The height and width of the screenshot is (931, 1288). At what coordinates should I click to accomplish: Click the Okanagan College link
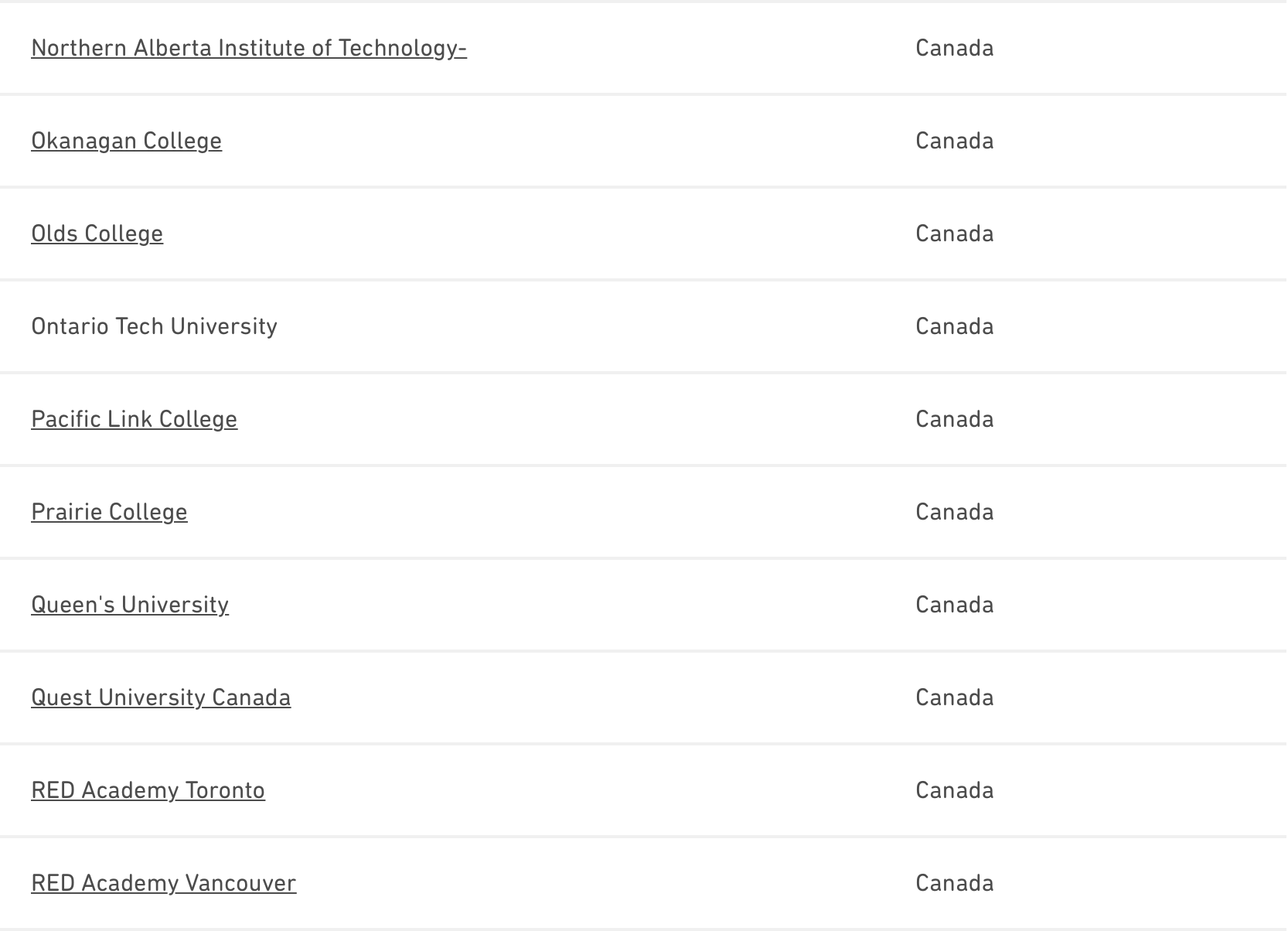(x=126, y=141)
